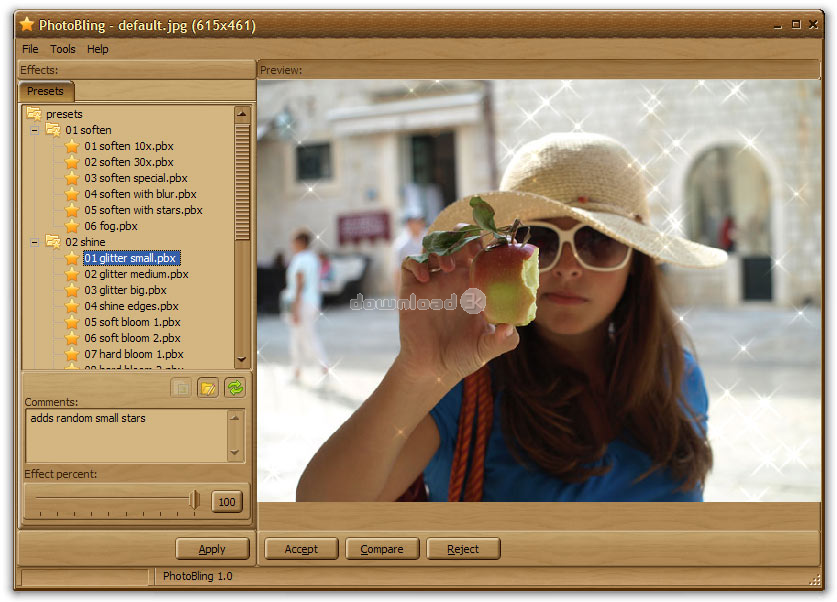
Task: Switch to the Presets tab
Action: click(45, 91)
